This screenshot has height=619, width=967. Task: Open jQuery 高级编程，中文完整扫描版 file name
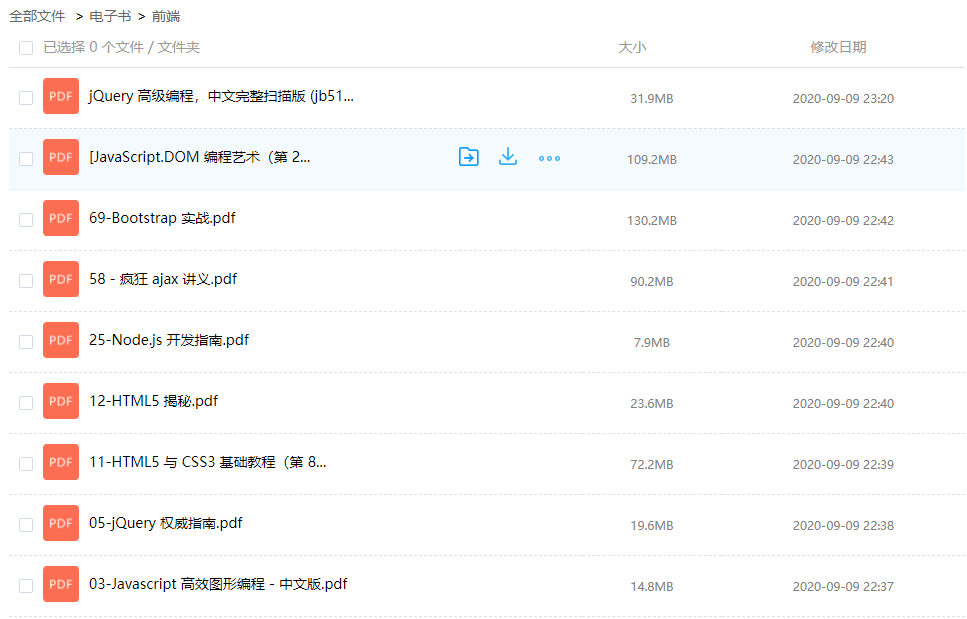point(221,96)
